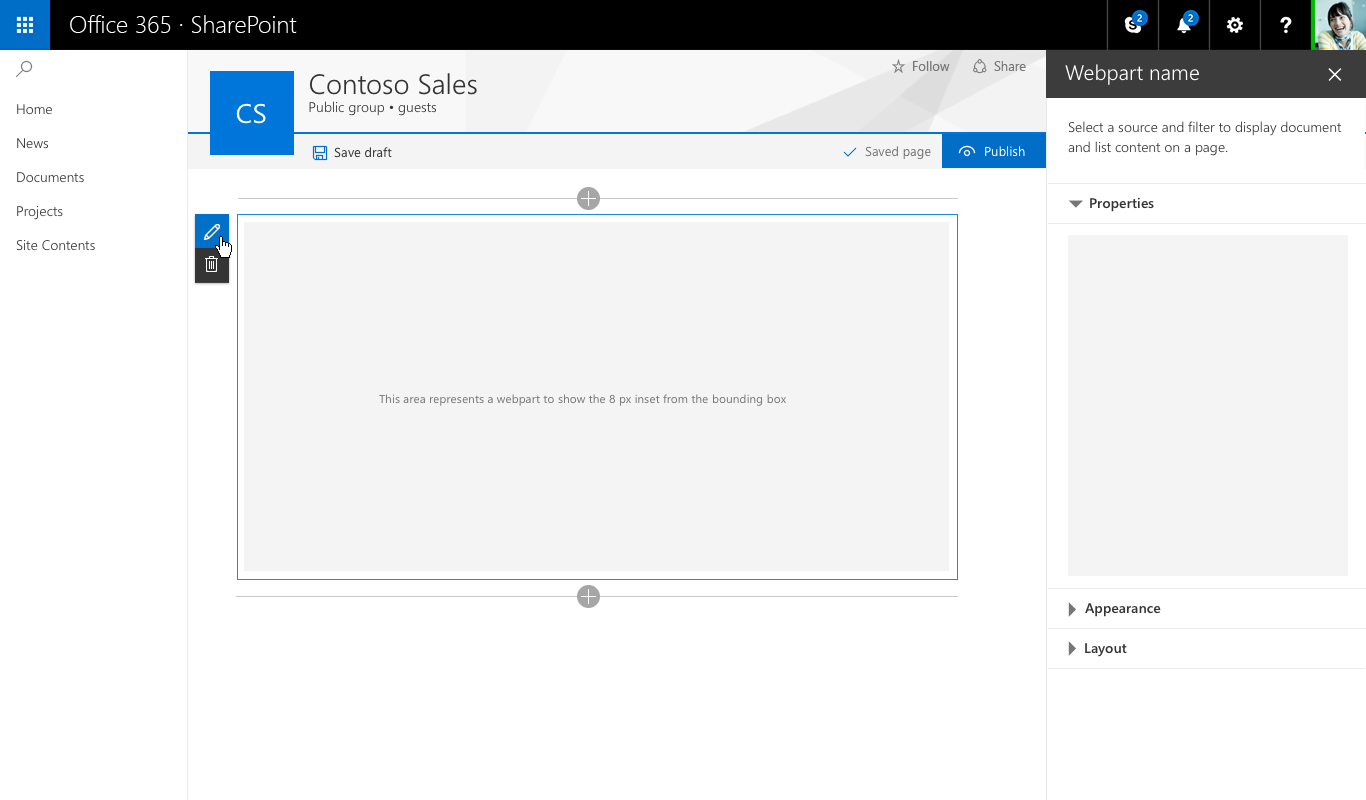The image size is (1366, 800).
Task: Close the Webpart name panel
Action: coord(1334,74)
